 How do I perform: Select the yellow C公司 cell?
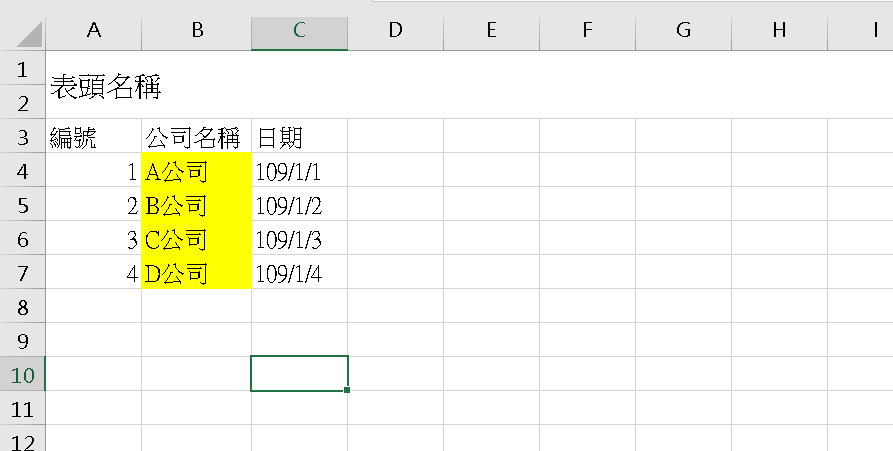click(196, 238)
